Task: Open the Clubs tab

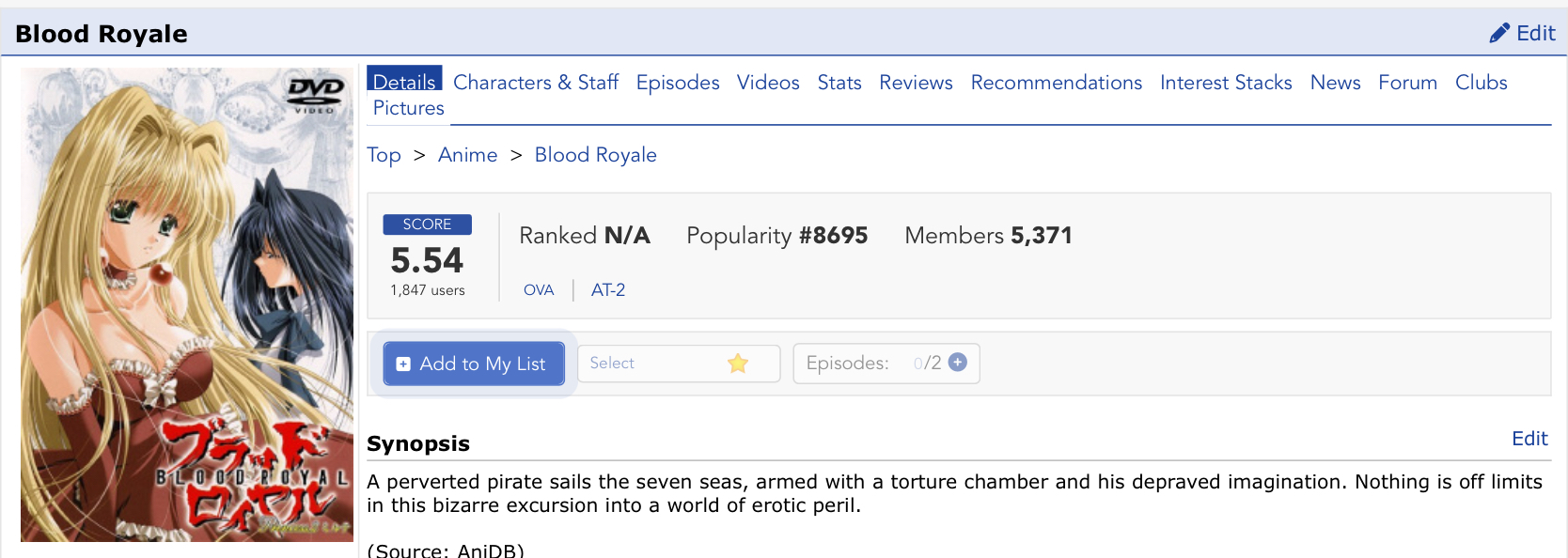Action: (1481, 83)
